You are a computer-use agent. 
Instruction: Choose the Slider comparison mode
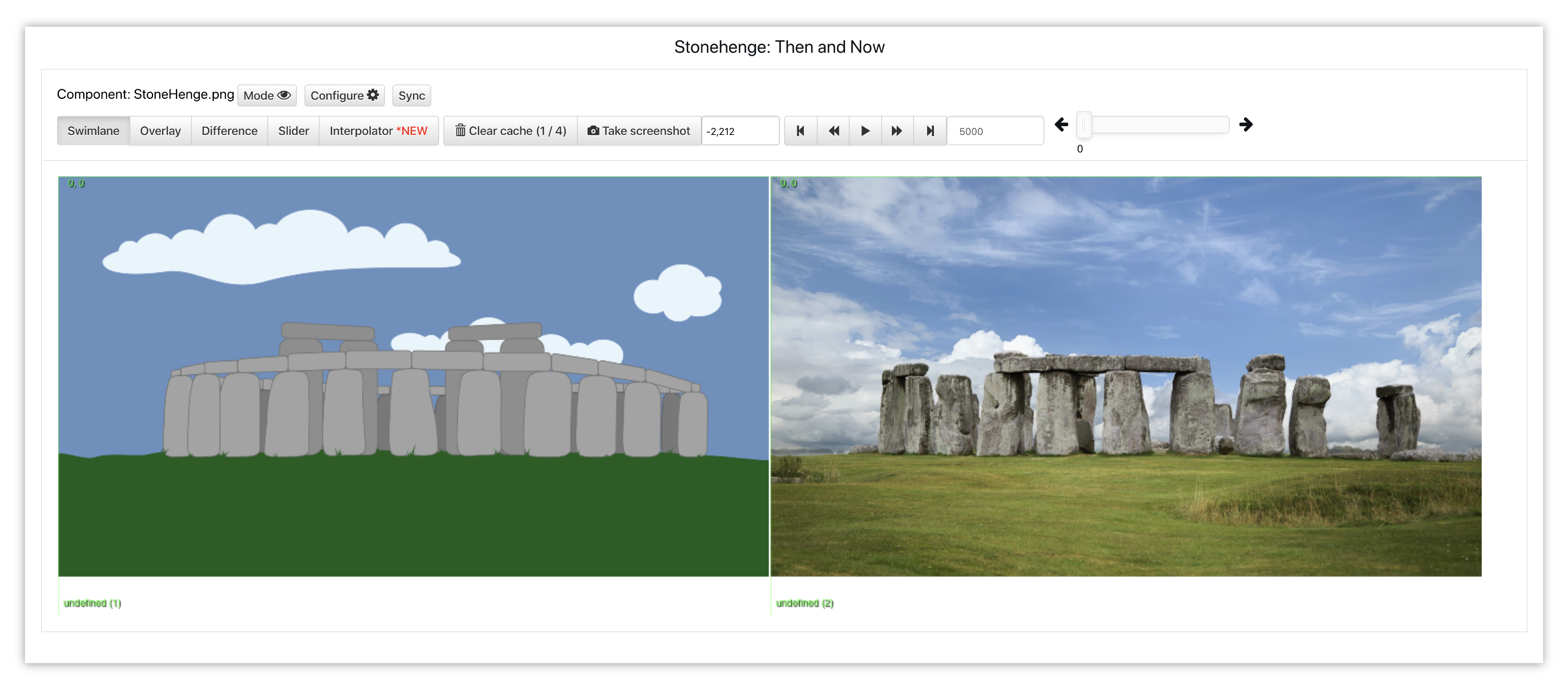coord(293,131)
